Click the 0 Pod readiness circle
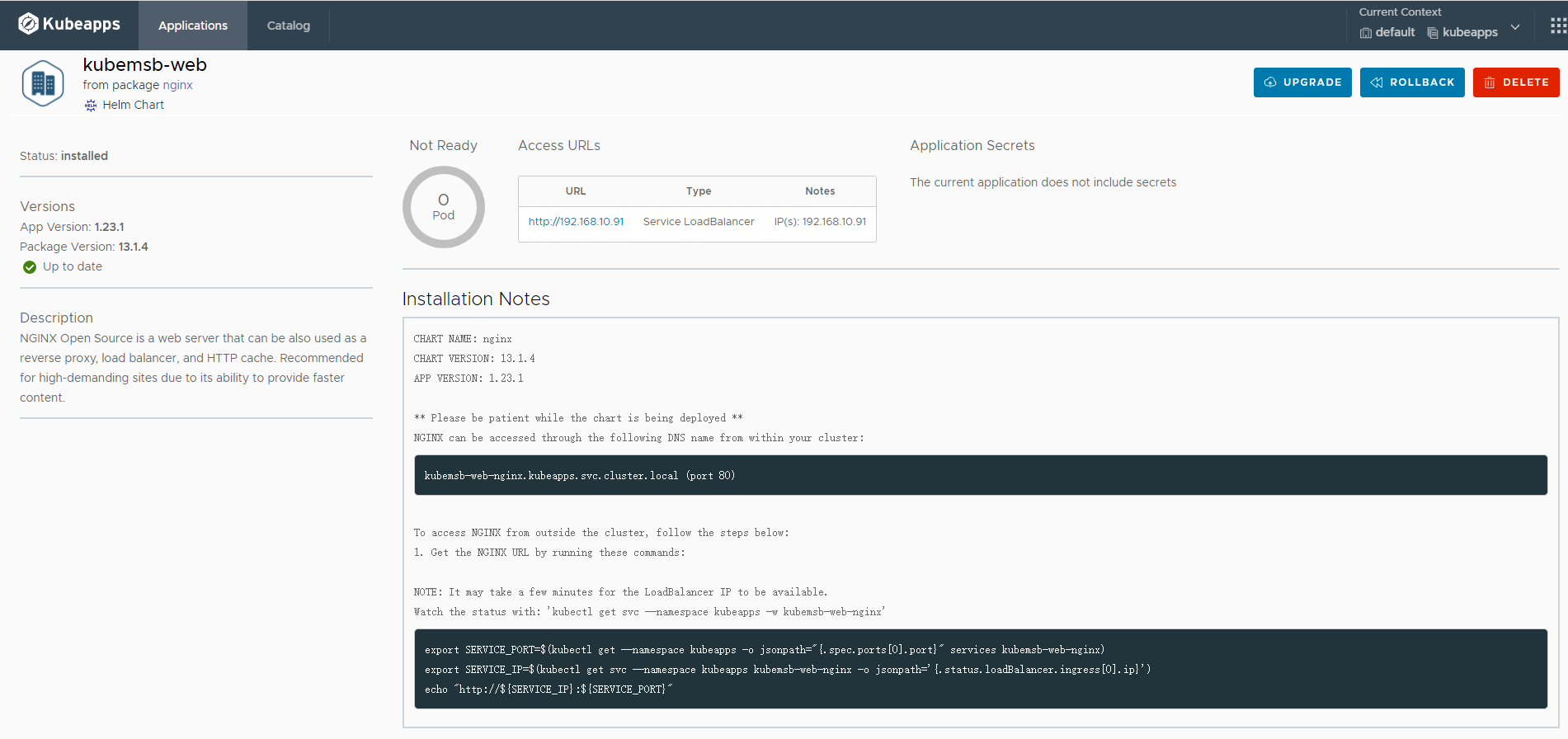 pyautogui.click(x=444, y=207)
